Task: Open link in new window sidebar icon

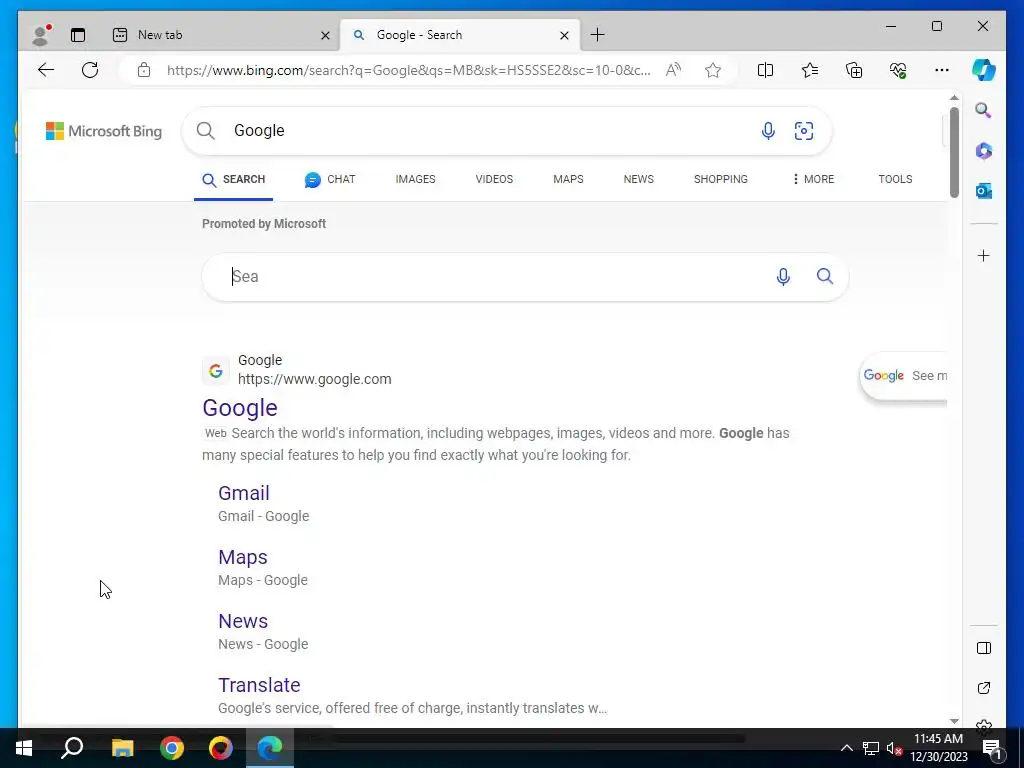Action: (984, 688)
